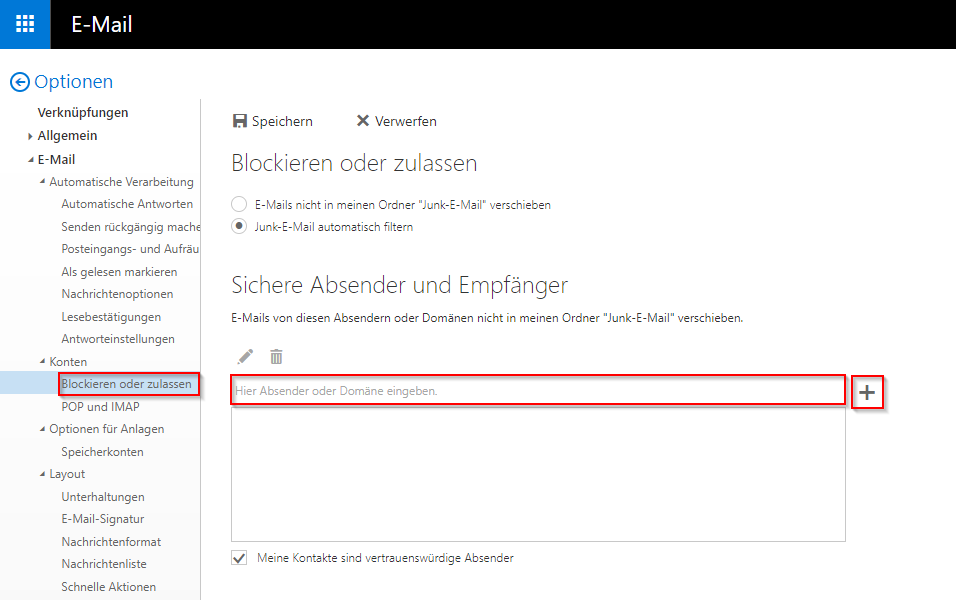Click the back arrow next to Optionen

19,83
